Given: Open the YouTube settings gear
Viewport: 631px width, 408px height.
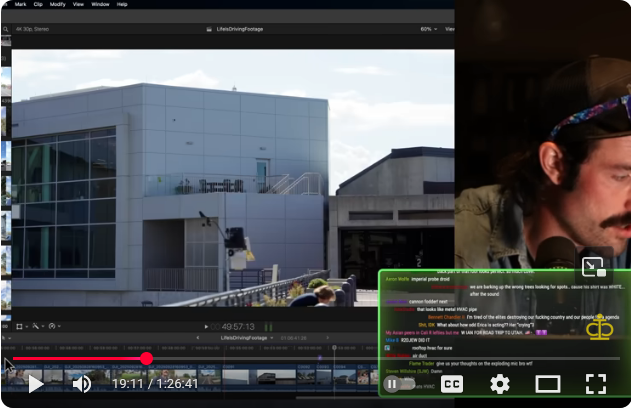Looking at the screenshot, I should pyautogui.click(x=500, y=384).
